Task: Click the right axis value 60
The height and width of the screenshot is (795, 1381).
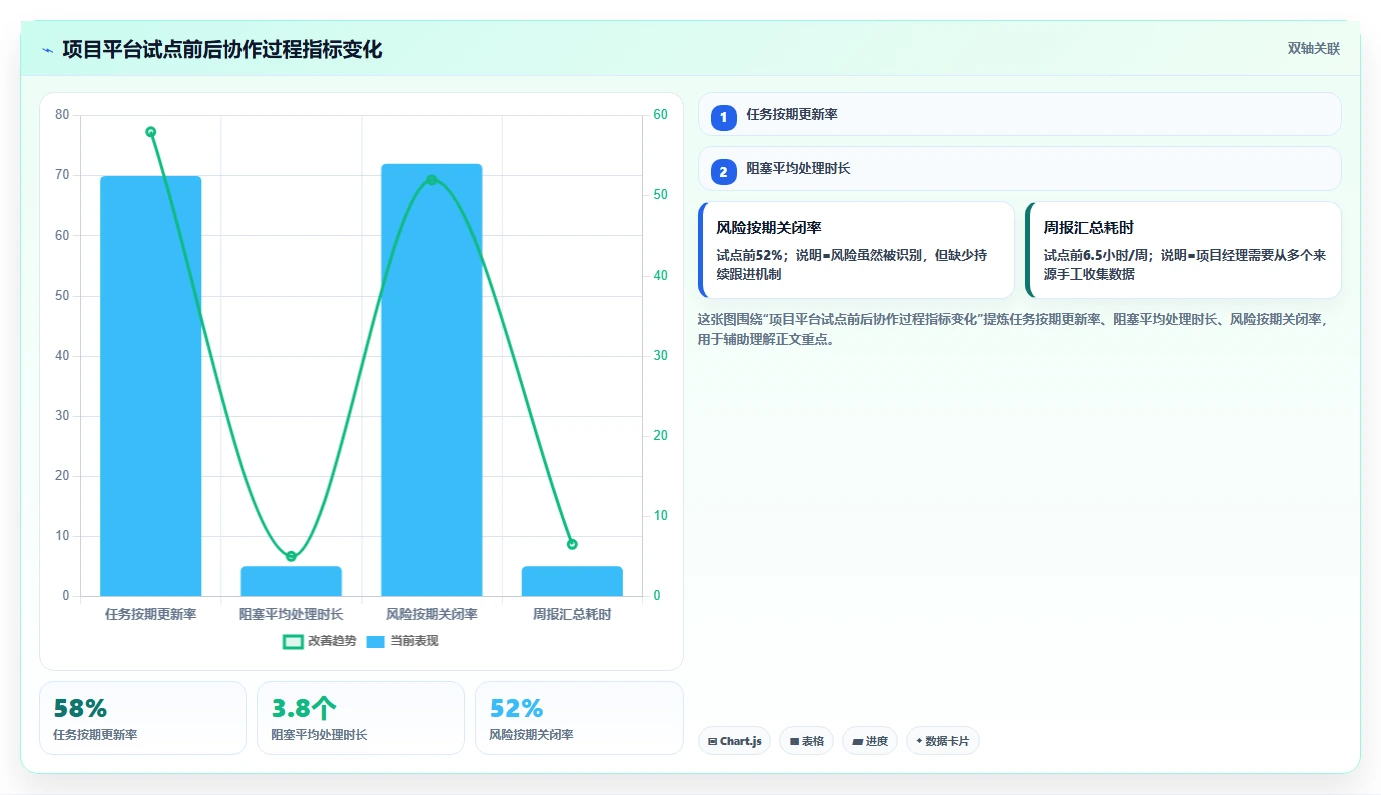Action: point(660,115)
